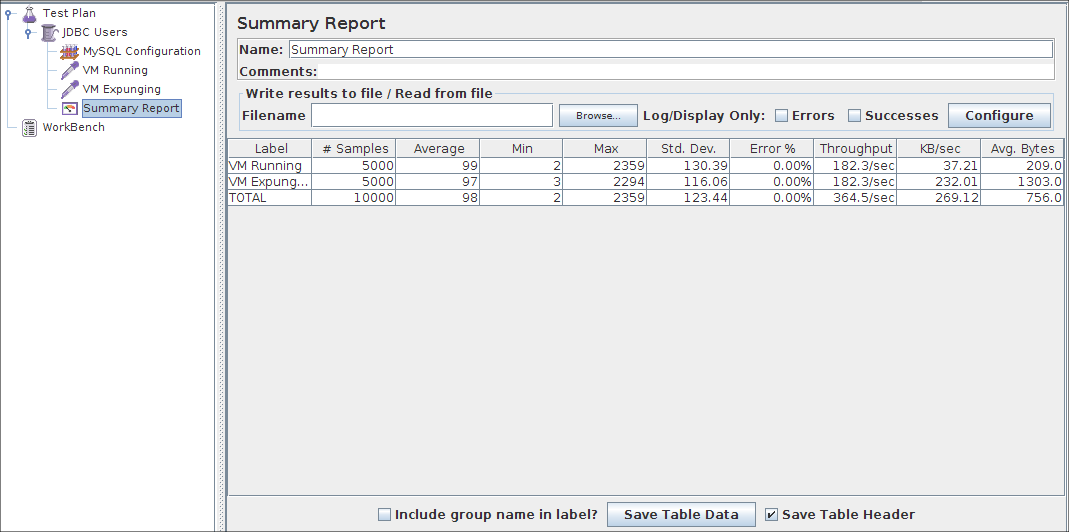Select the MySQL Configuration tree label

click(141, 51)
